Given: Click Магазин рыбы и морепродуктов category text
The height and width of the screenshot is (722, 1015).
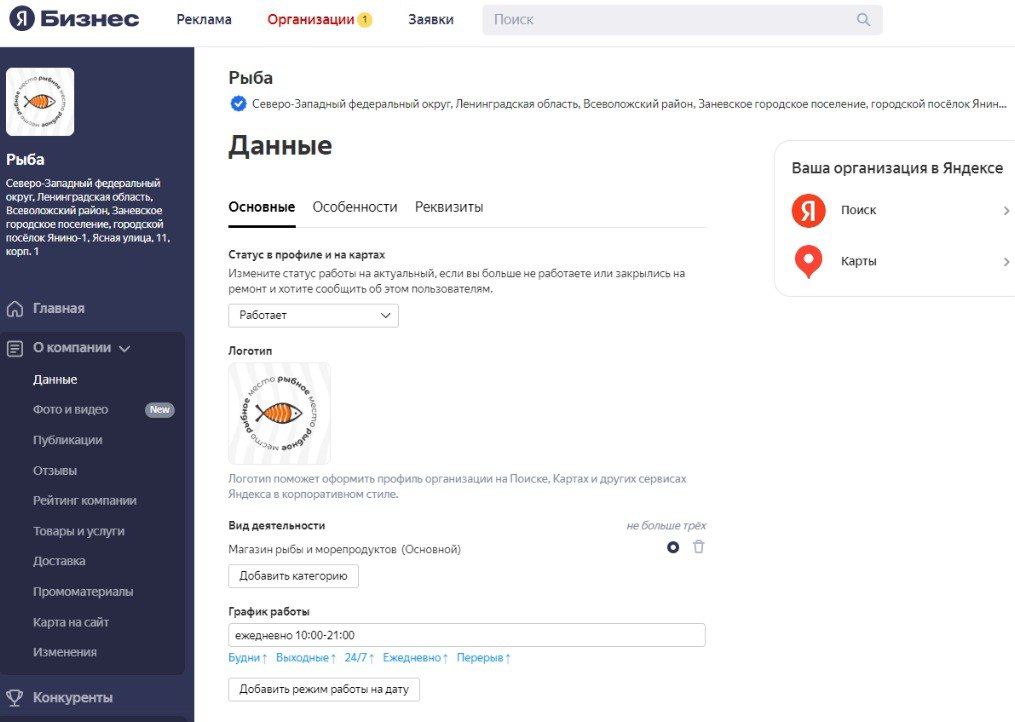Looking at the screenshot, I should coord(344,550).
